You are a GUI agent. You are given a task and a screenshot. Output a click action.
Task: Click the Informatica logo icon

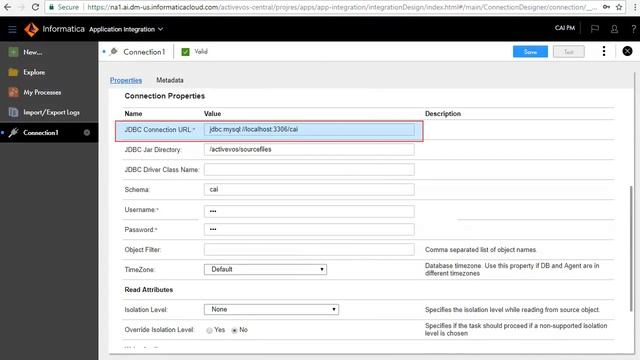point(31,29)
